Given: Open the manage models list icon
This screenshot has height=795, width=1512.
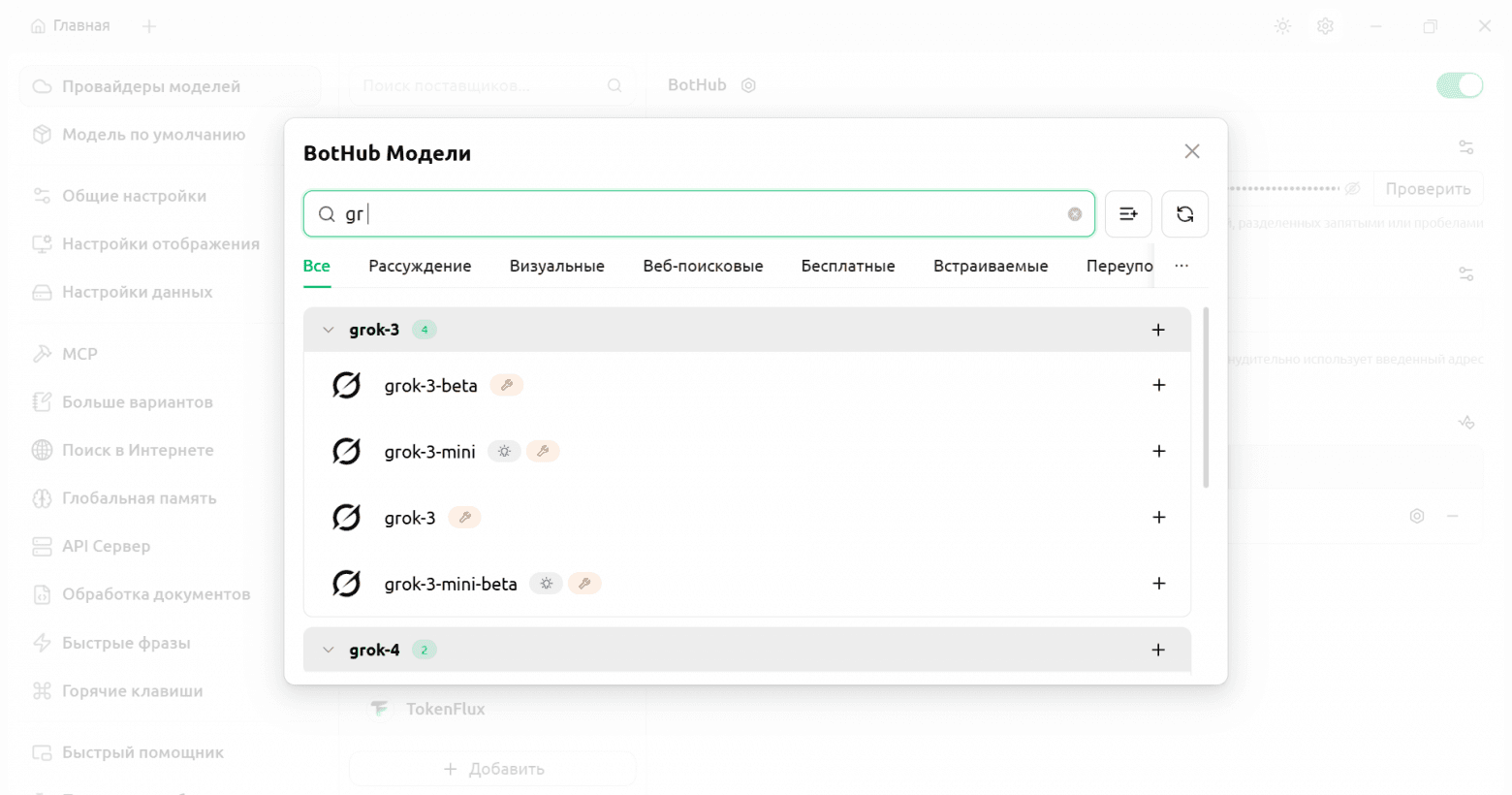Looking at the screenshot, I should point(1128,214).
